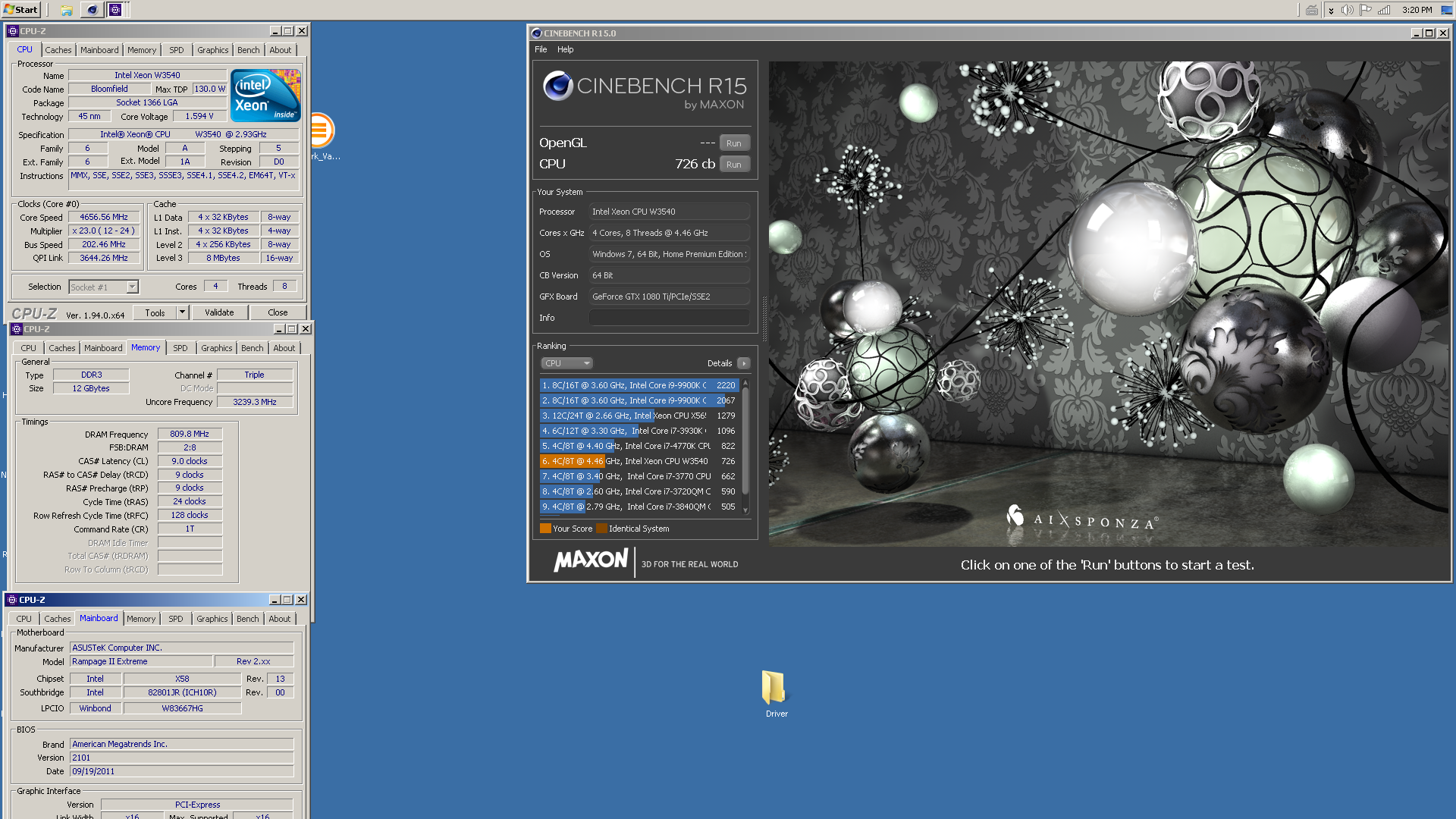This screenshot has height=819, width=1456.
Task: Open Windows Explorer from the taskbar
Action: click(67, 10)
